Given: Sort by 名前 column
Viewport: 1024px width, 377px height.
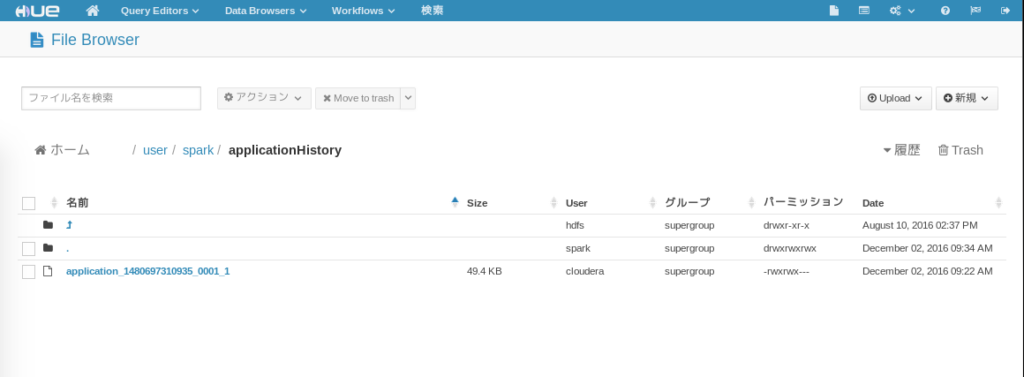Looking at the screenshot, I should pyautogui.click(x=77, y=203).
